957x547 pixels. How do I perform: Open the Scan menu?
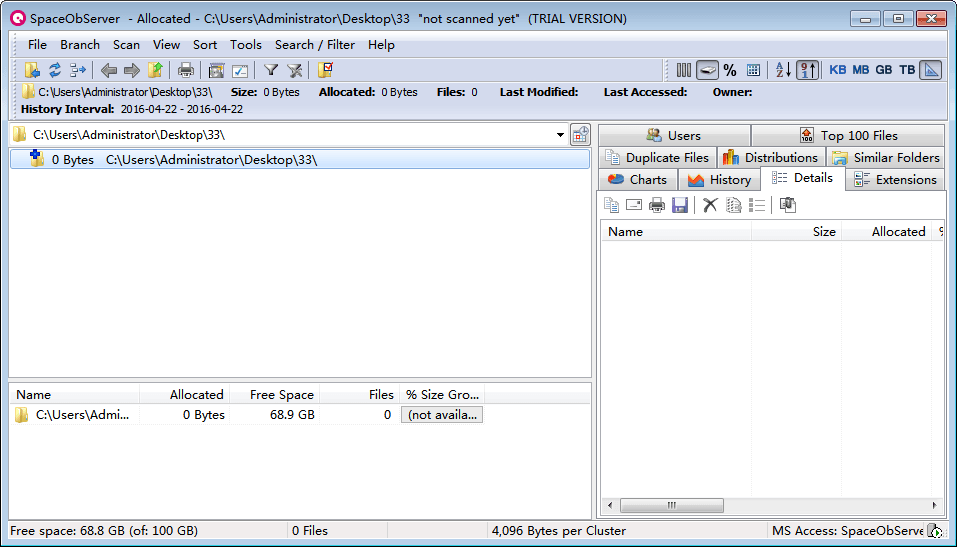pos(126,45)
